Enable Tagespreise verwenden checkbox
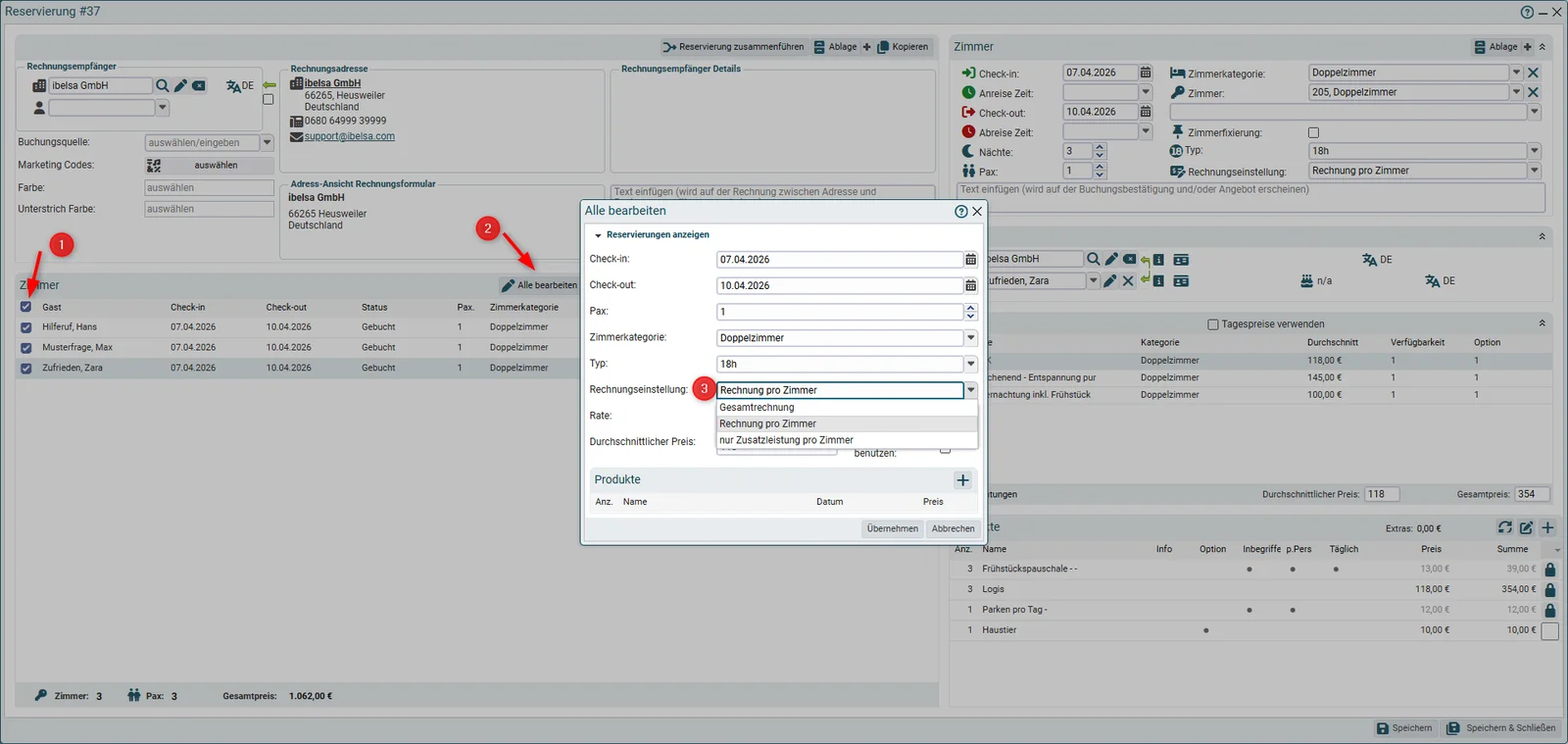 click(1213, 324)
